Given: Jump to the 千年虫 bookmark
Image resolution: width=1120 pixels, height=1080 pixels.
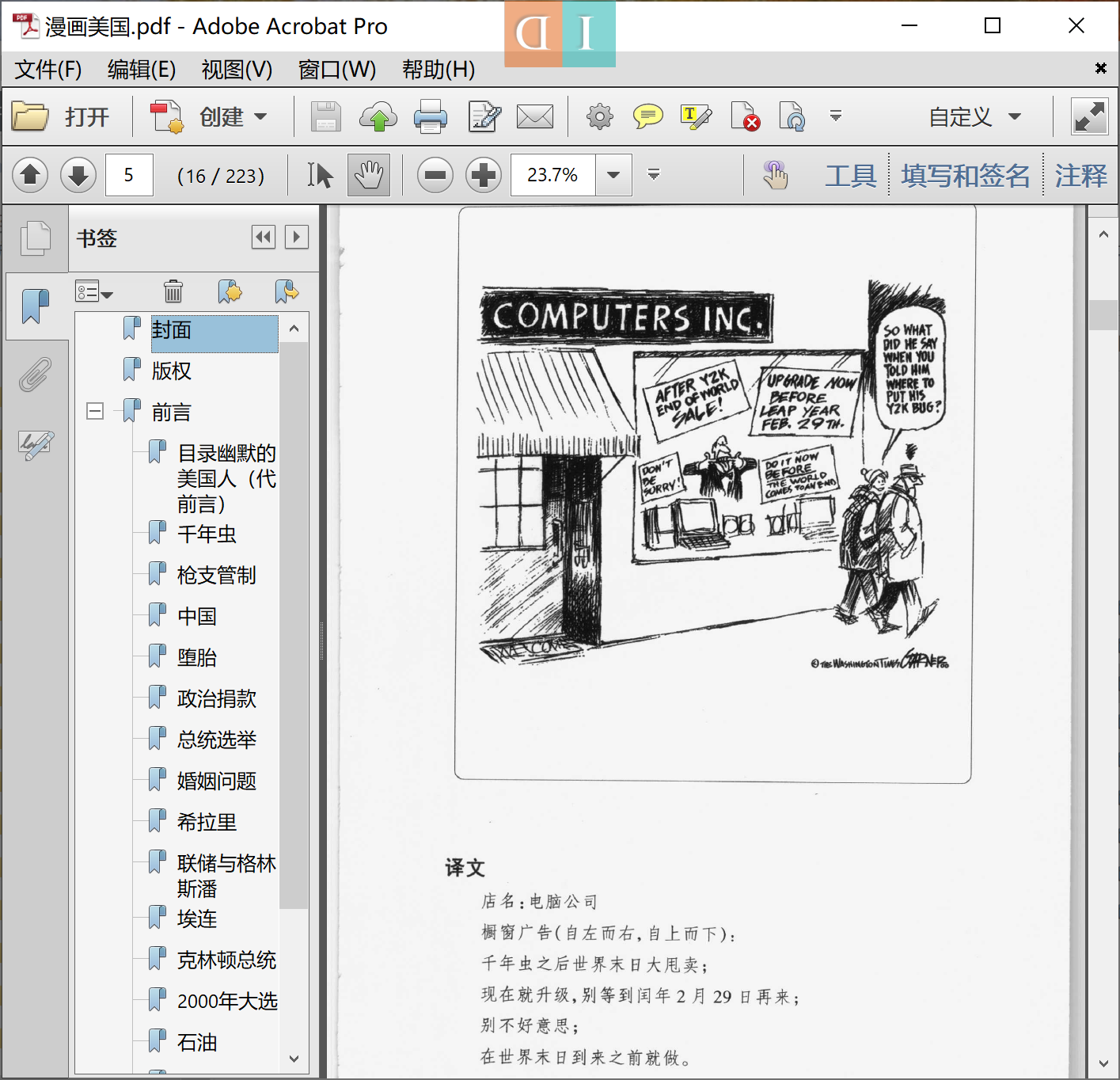Looking at the screenshot, I should click(x=207, y=534).
